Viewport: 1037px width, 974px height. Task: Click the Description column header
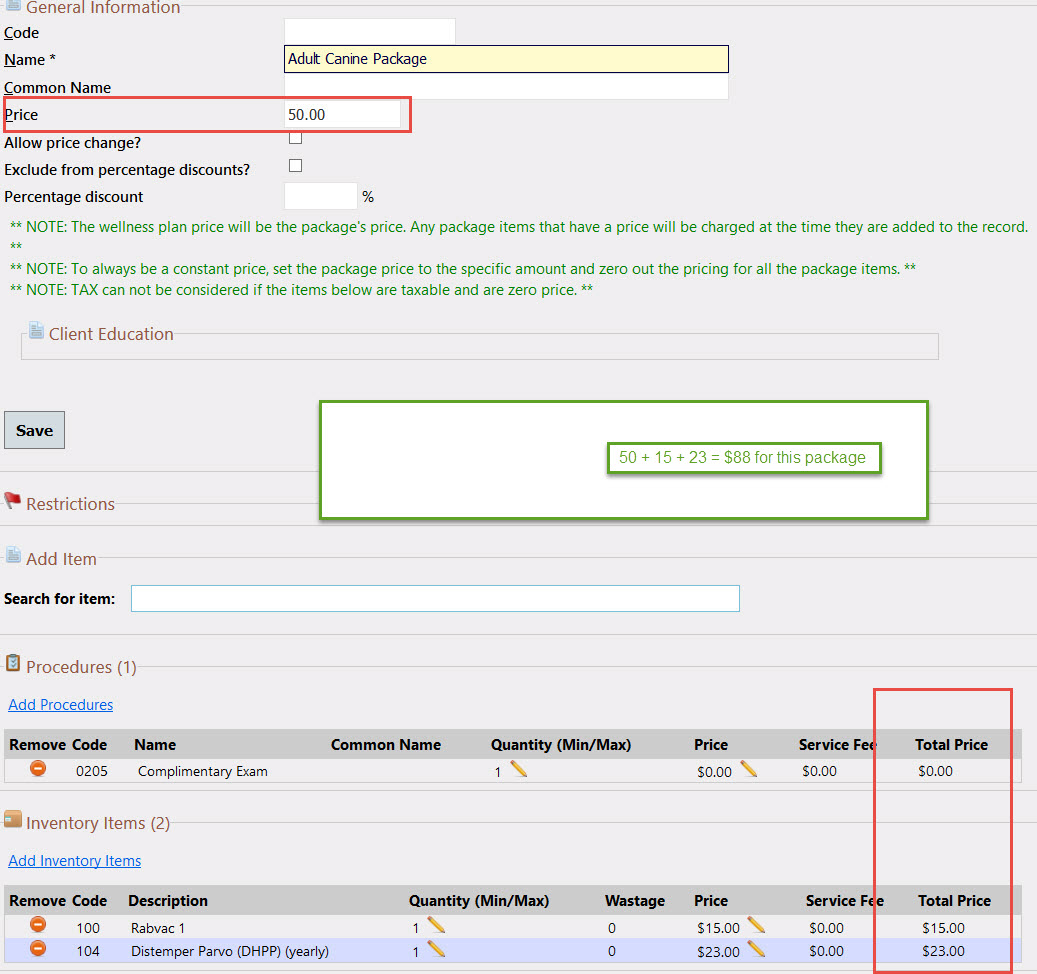[x=168, y=901]
